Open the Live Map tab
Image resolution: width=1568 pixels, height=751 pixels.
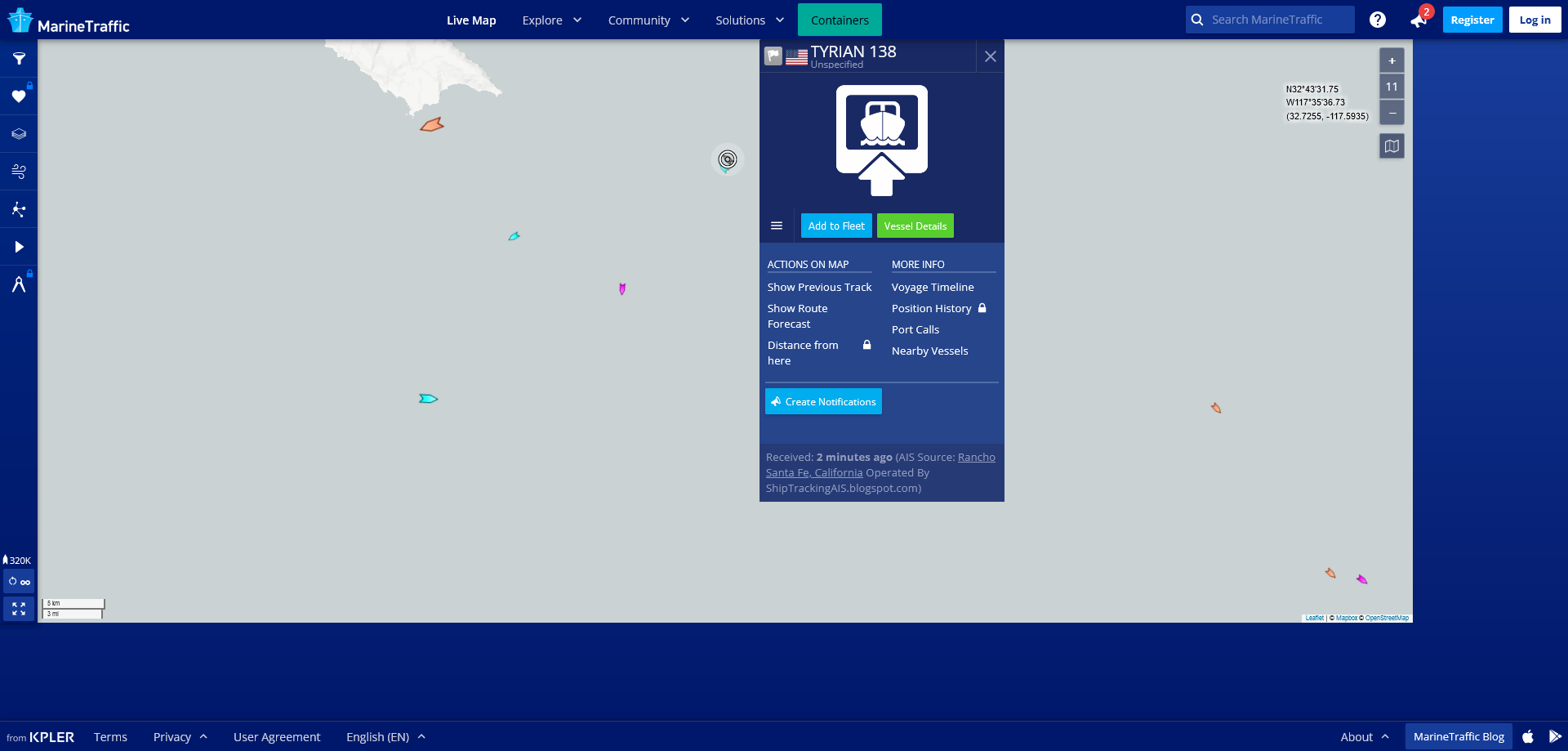pyautogui.click(x=471, y=20)
